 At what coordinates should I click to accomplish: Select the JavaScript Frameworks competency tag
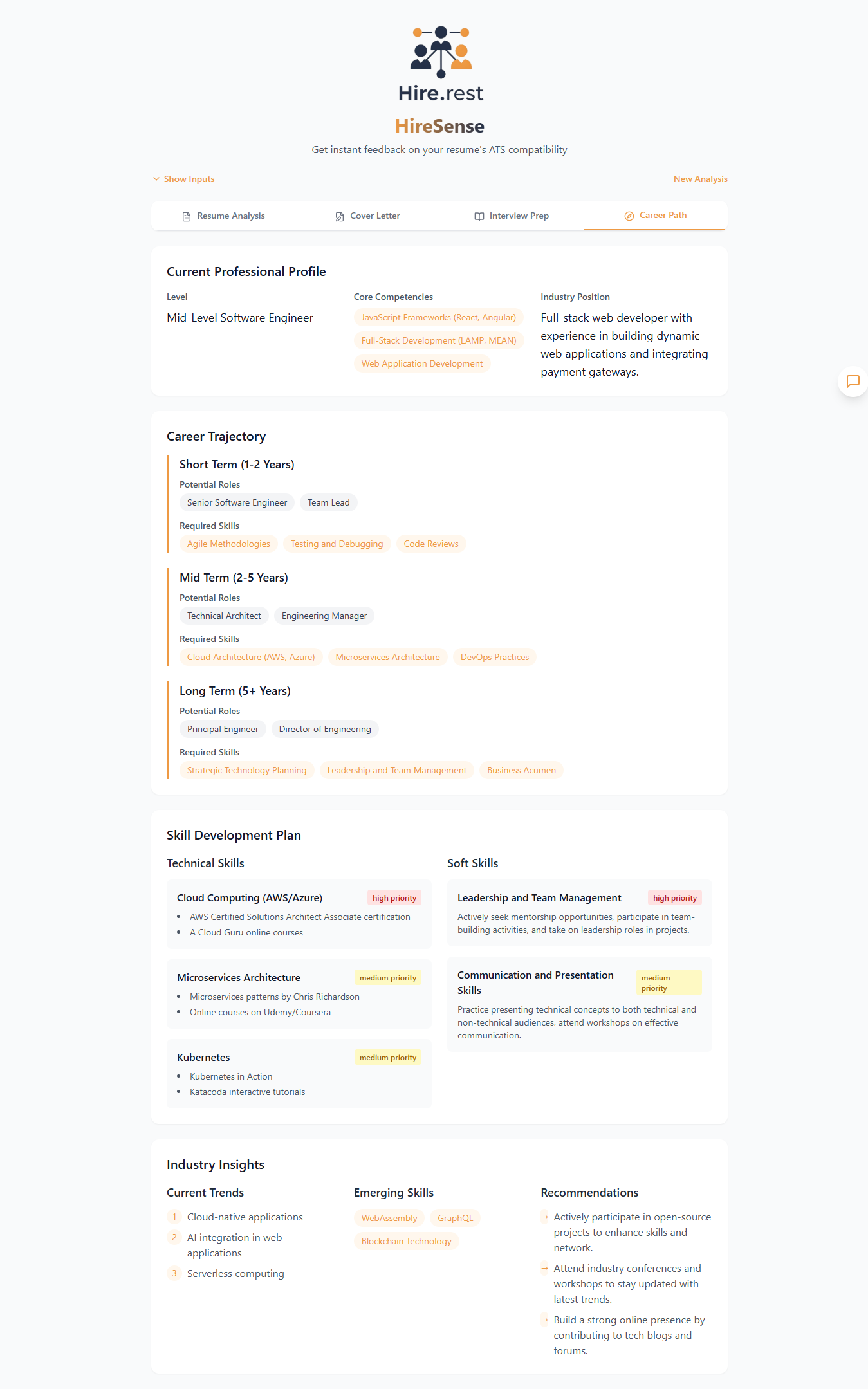438,317
